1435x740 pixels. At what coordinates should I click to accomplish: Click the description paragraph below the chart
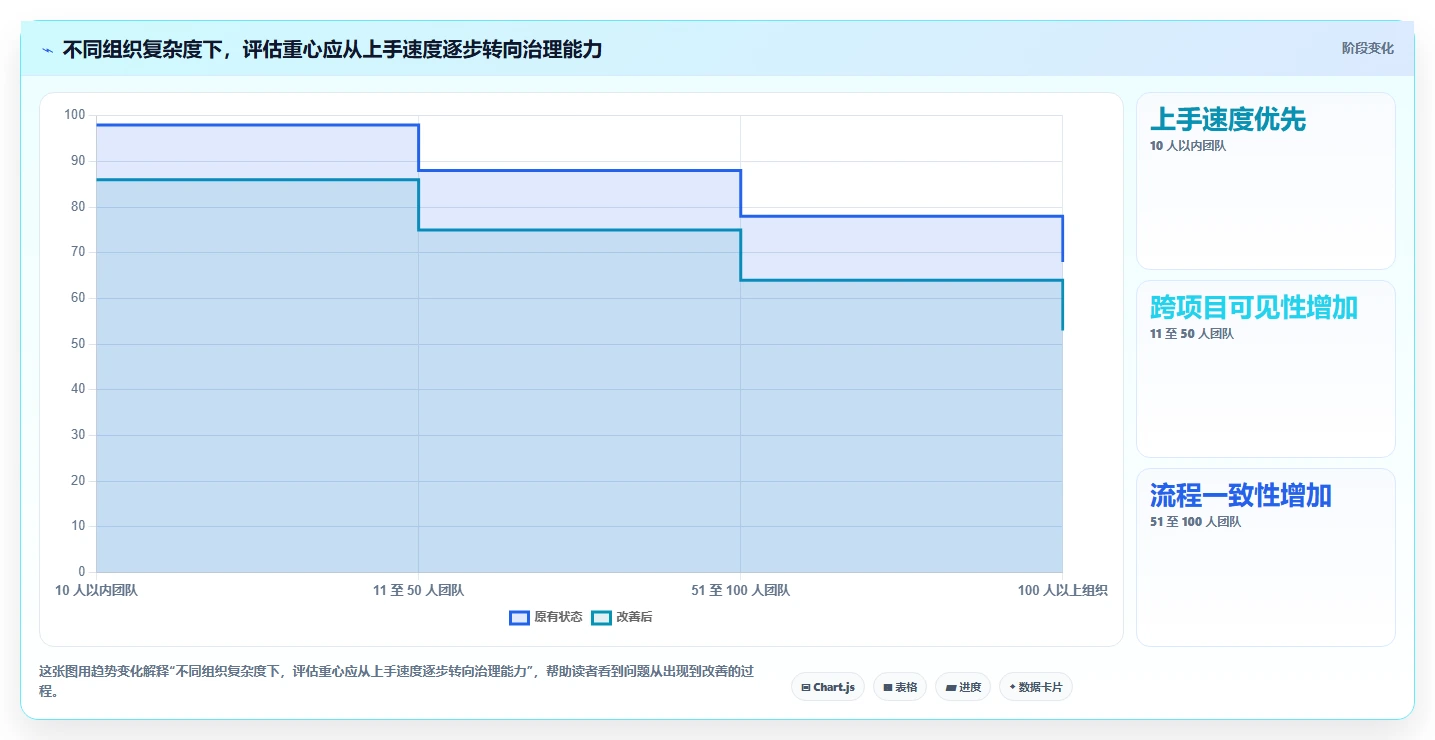coord(396,682)
